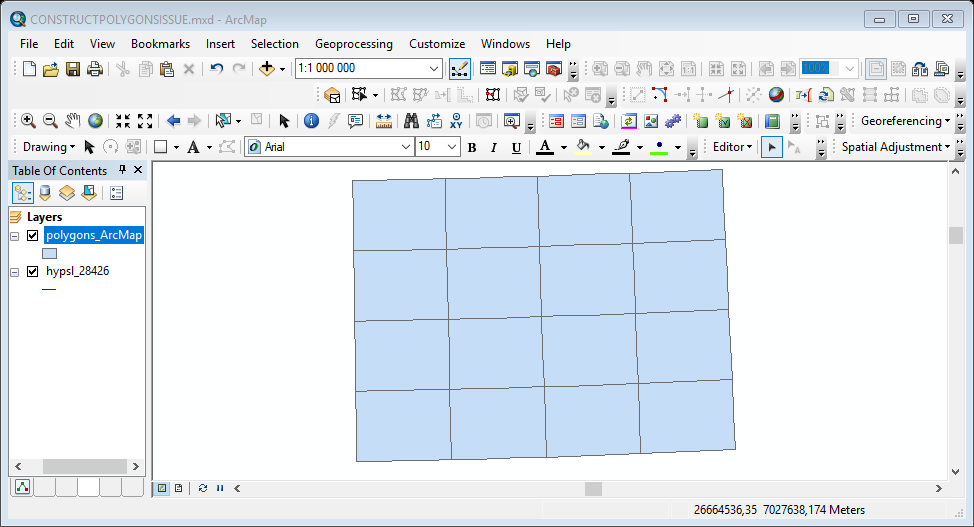Create a new map document

pos(29,68)
